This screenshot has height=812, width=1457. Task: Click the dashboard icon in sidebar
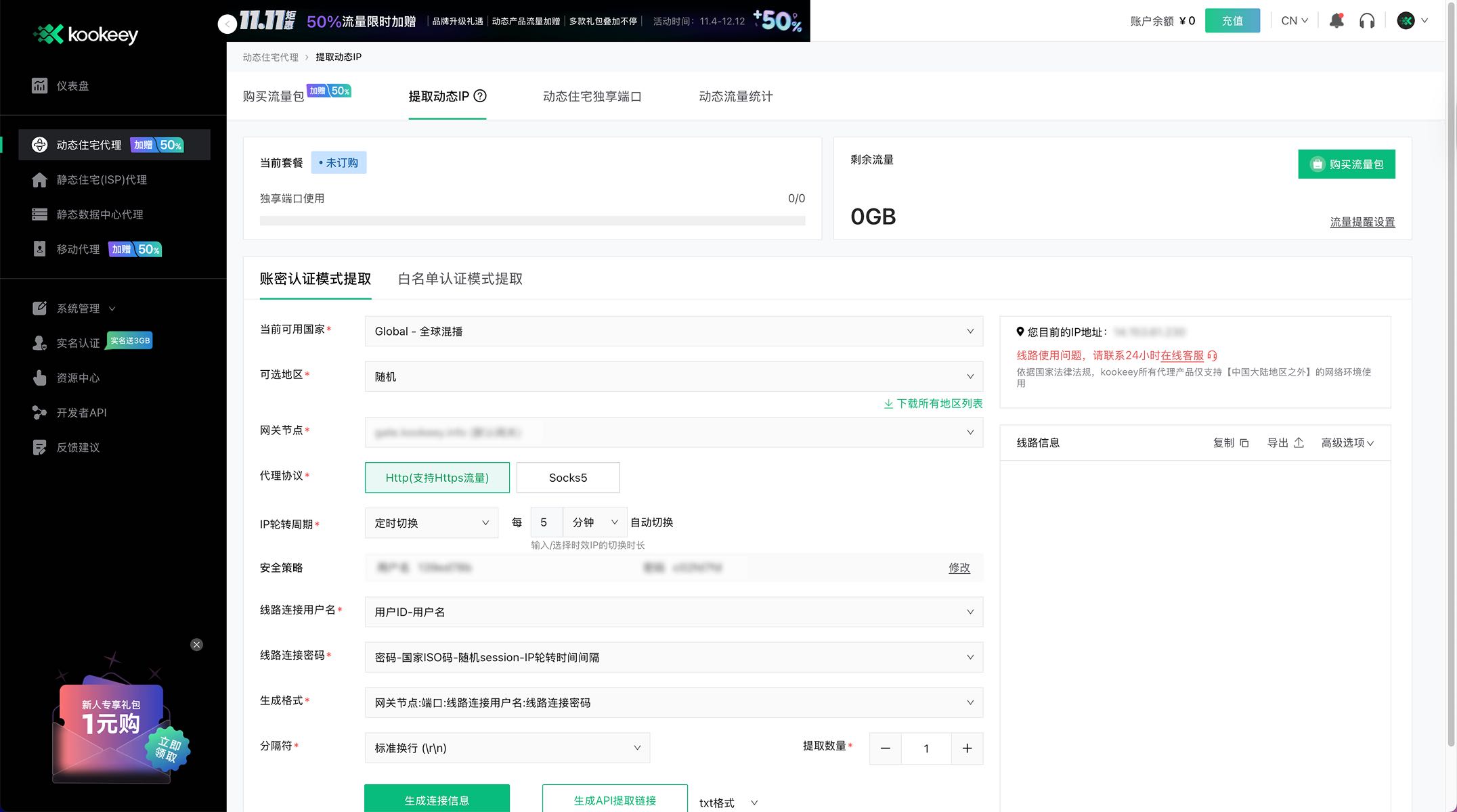39,86
